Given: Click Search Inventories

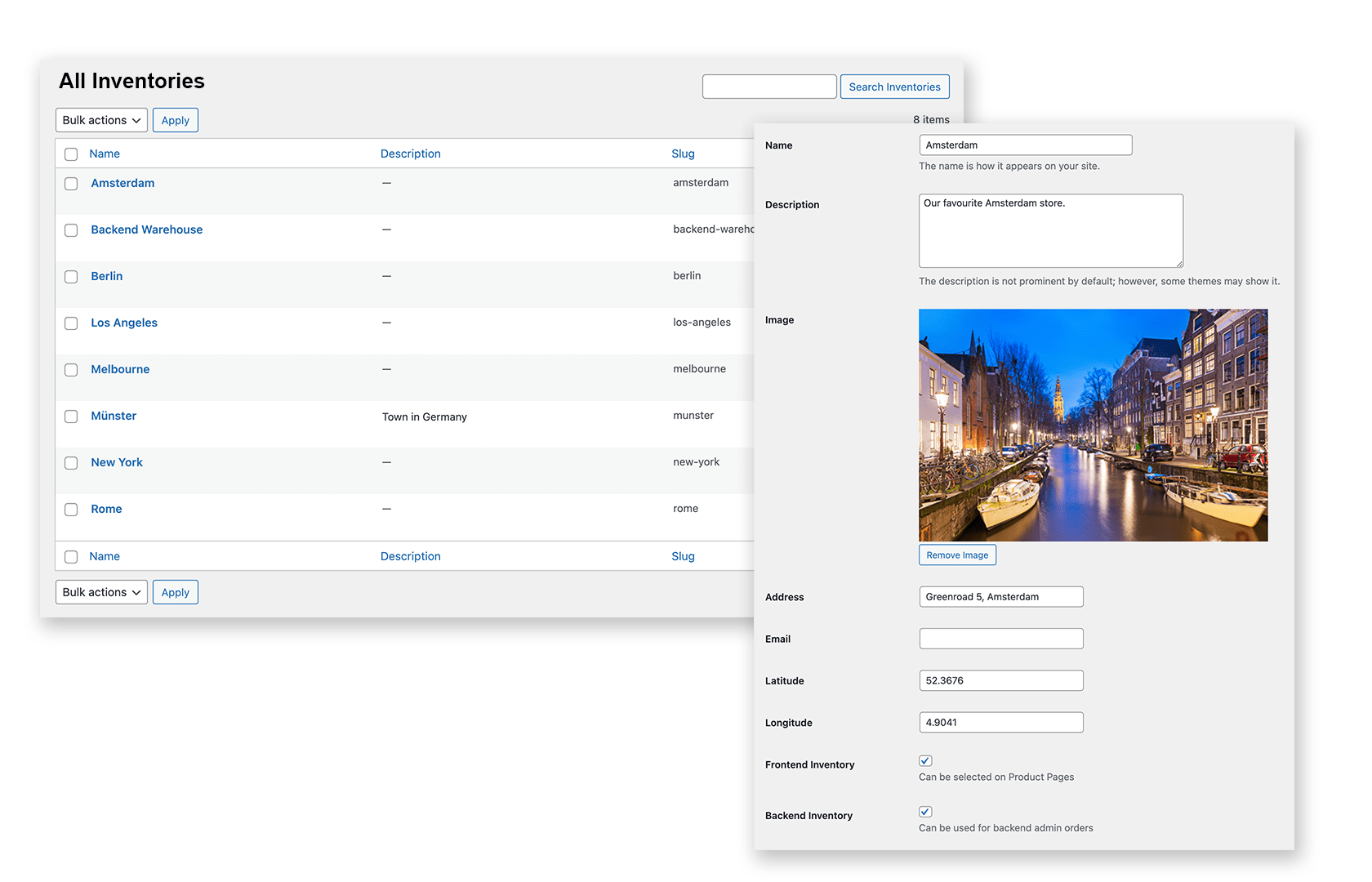Looking at the screenshot, I should [x=894, y=86].
